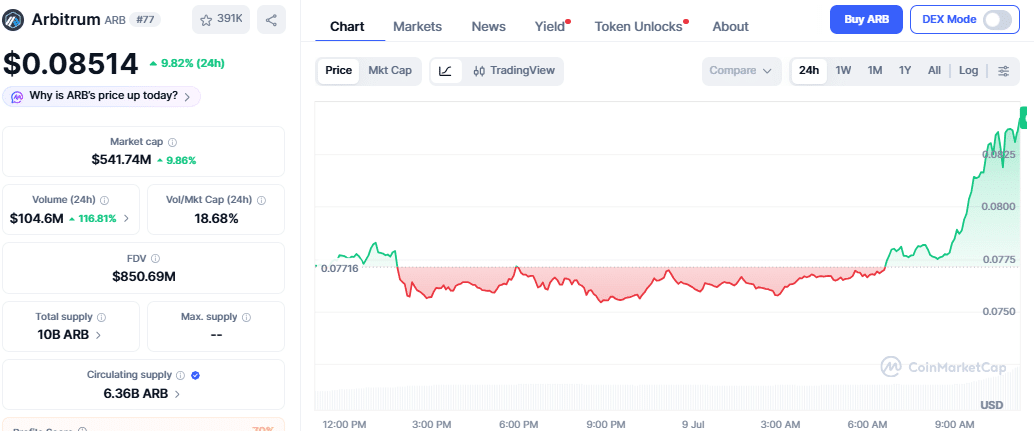Click the Total supply info icon

[x=101, y=317]
